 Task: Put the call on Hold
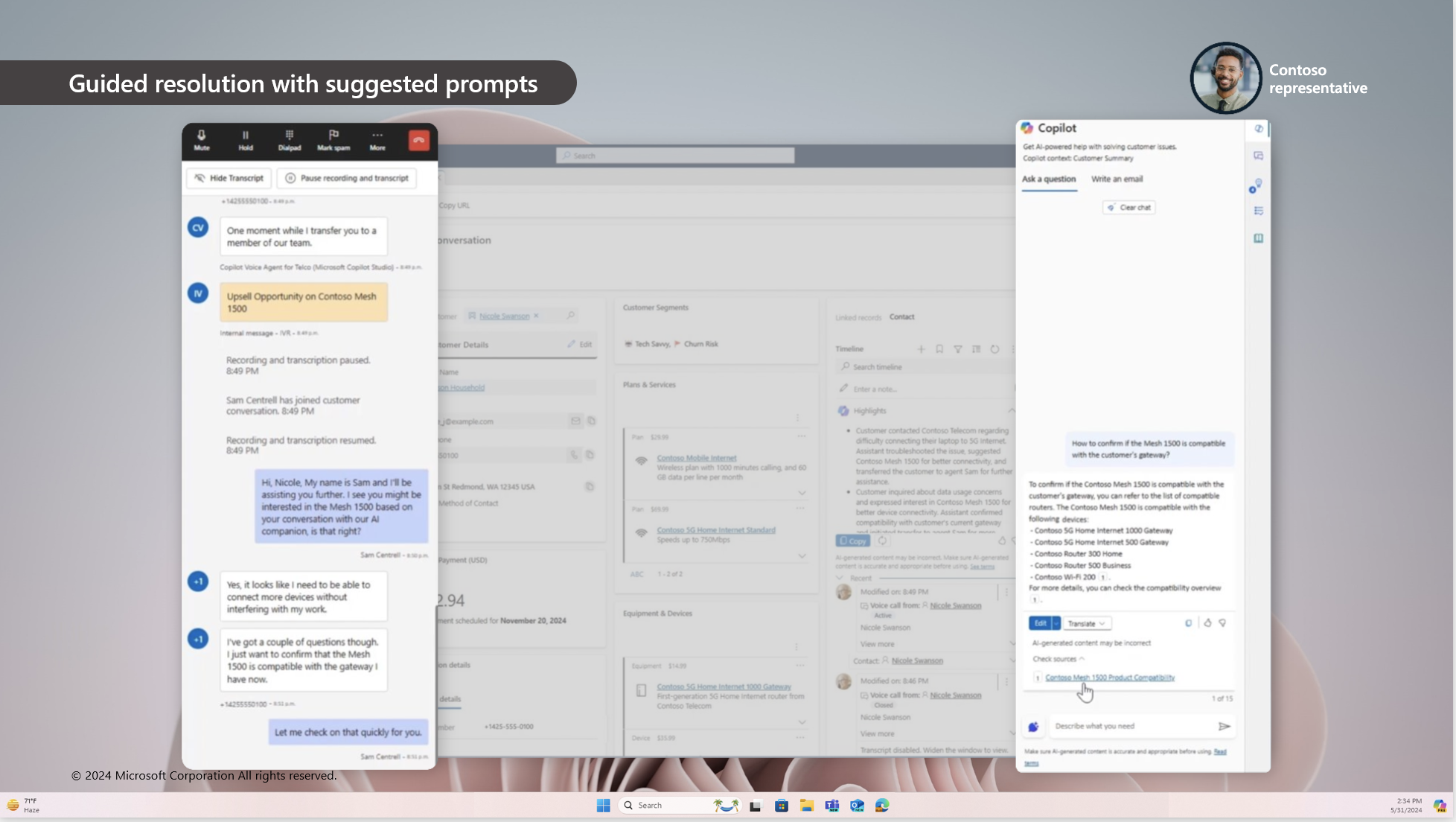click(x=245, y=140)
